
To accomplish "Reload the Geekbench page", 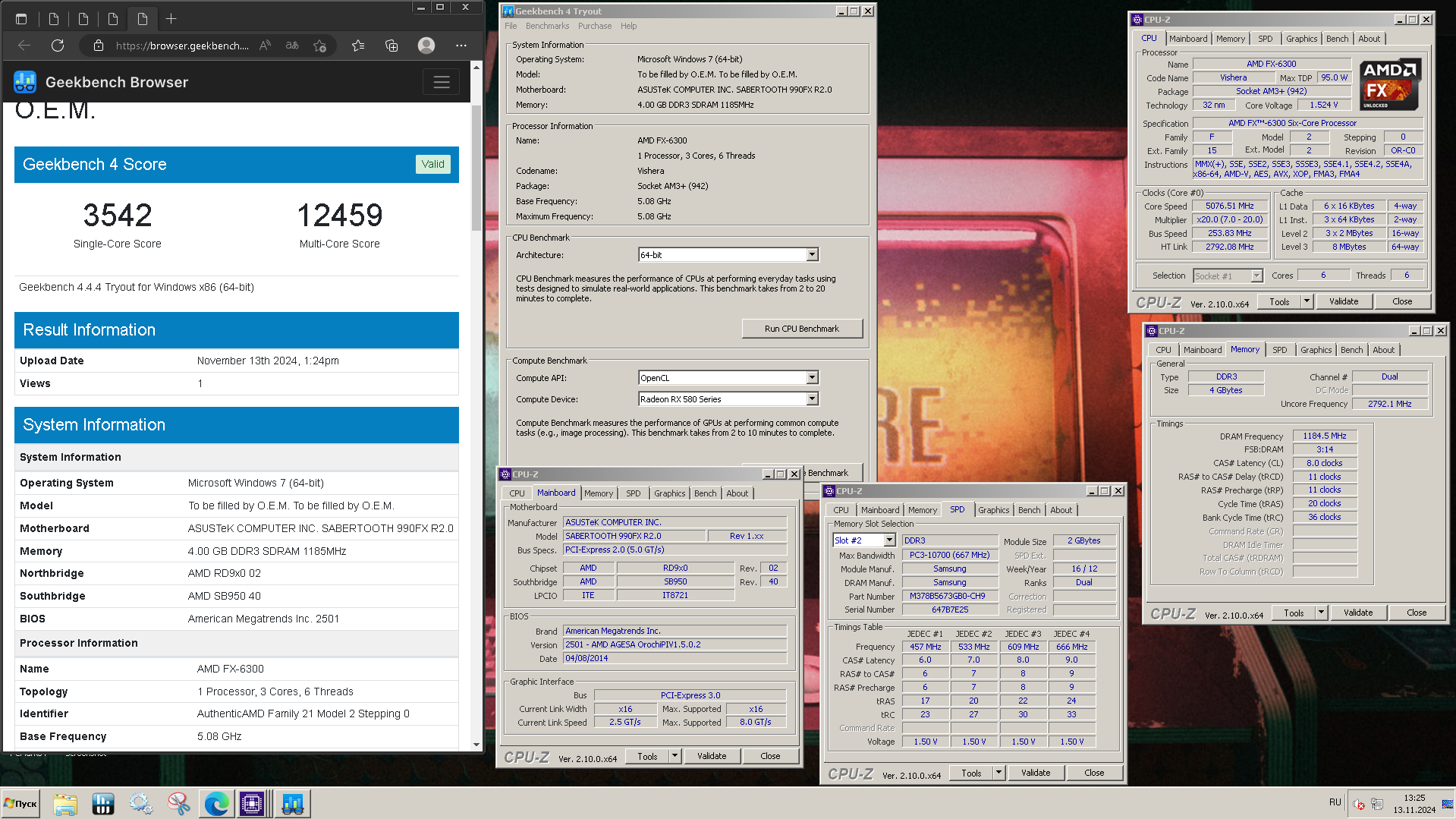I will pyautogui.click(x=58, y=46).
